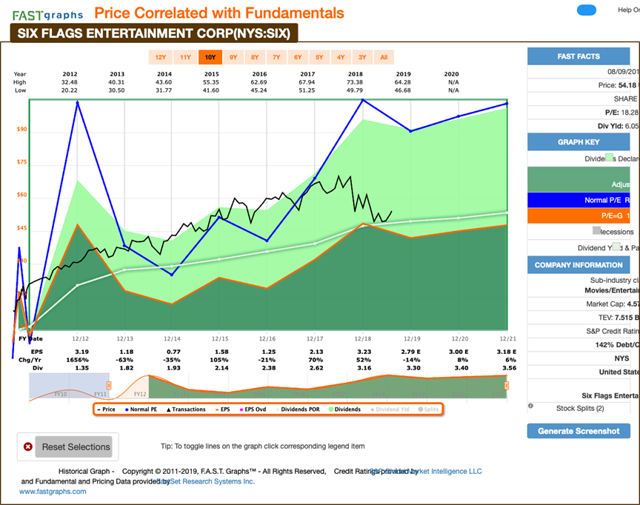
Task: Expand the Stock Splits (2) entry
Action: click(x=580, y=408)
